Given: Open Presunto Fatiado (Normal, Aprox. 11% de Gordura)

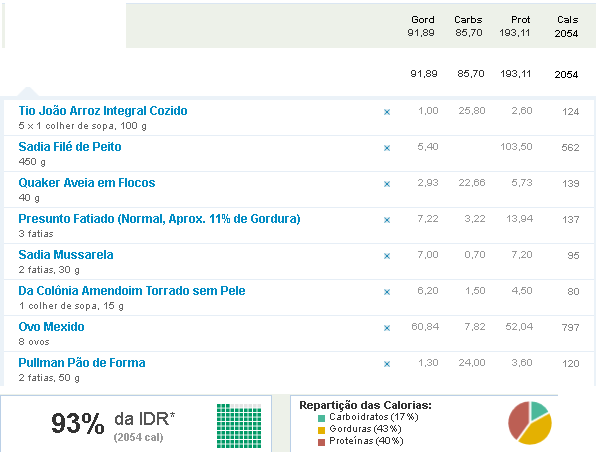Looking at the screenshot, I should point(160,219).
